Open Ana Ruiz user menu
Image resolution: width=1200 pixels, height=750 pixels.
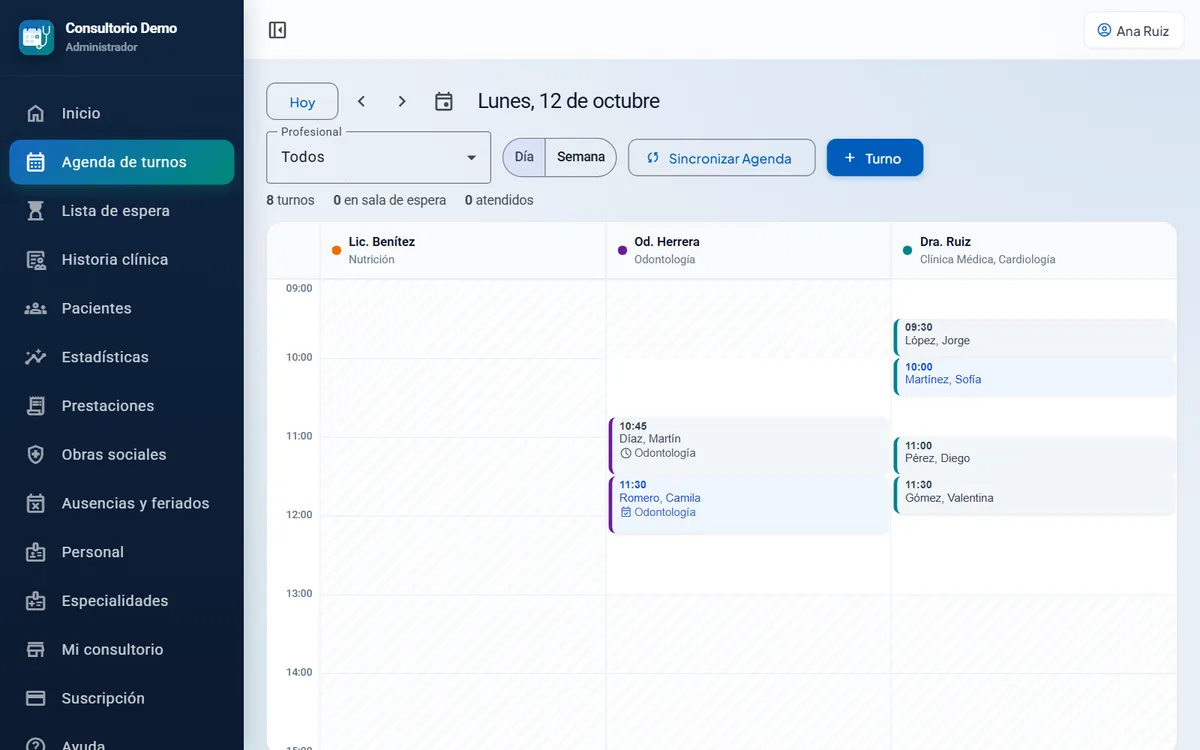pos(1134,30)
